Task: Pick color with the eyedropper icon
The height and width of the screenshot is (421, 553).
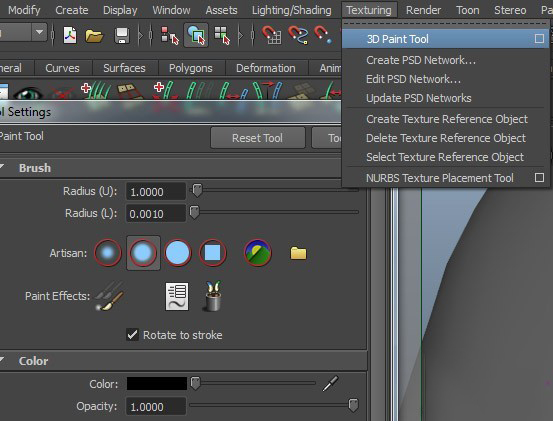Action: [x=330, y=384]
